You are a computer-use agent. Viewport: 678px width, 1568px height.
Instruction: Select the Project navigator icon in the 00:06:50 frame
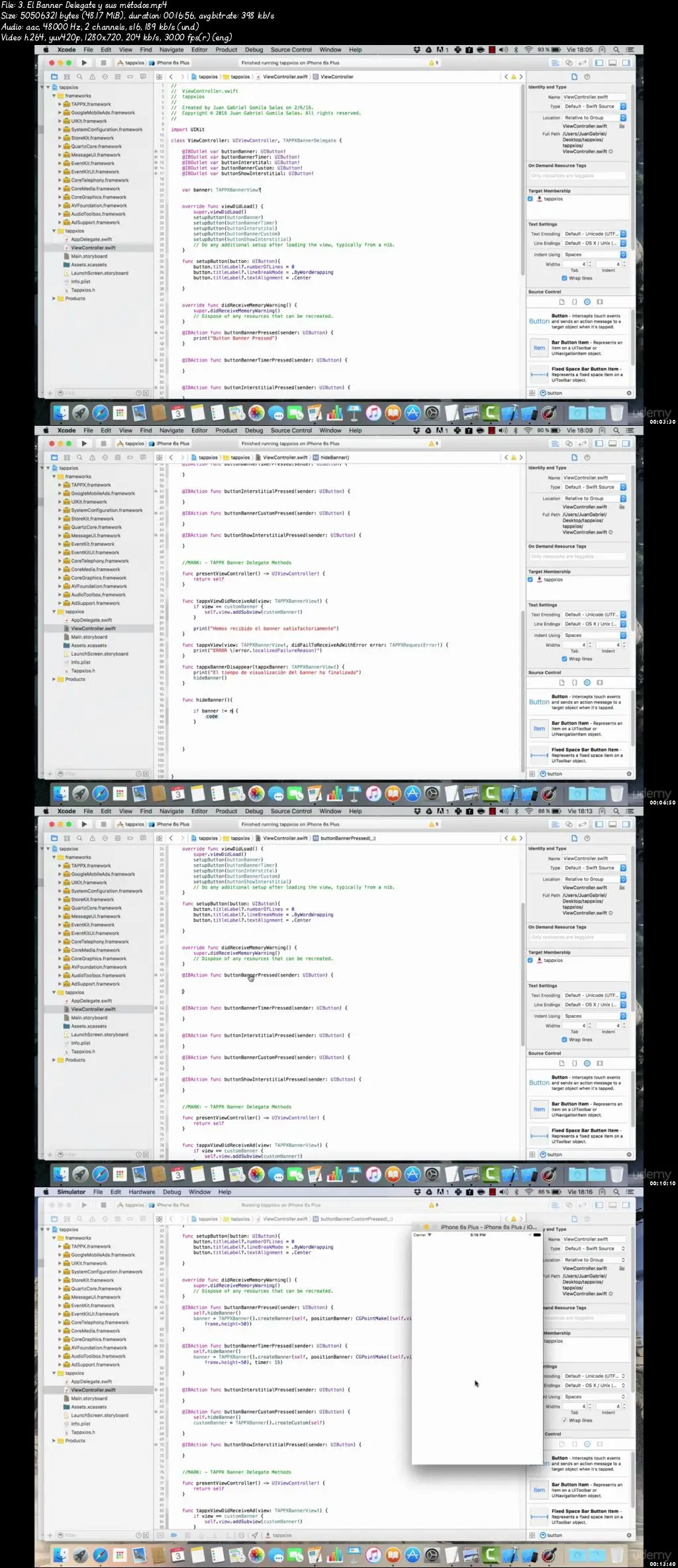pyautogui.click(x=54, y=458)
